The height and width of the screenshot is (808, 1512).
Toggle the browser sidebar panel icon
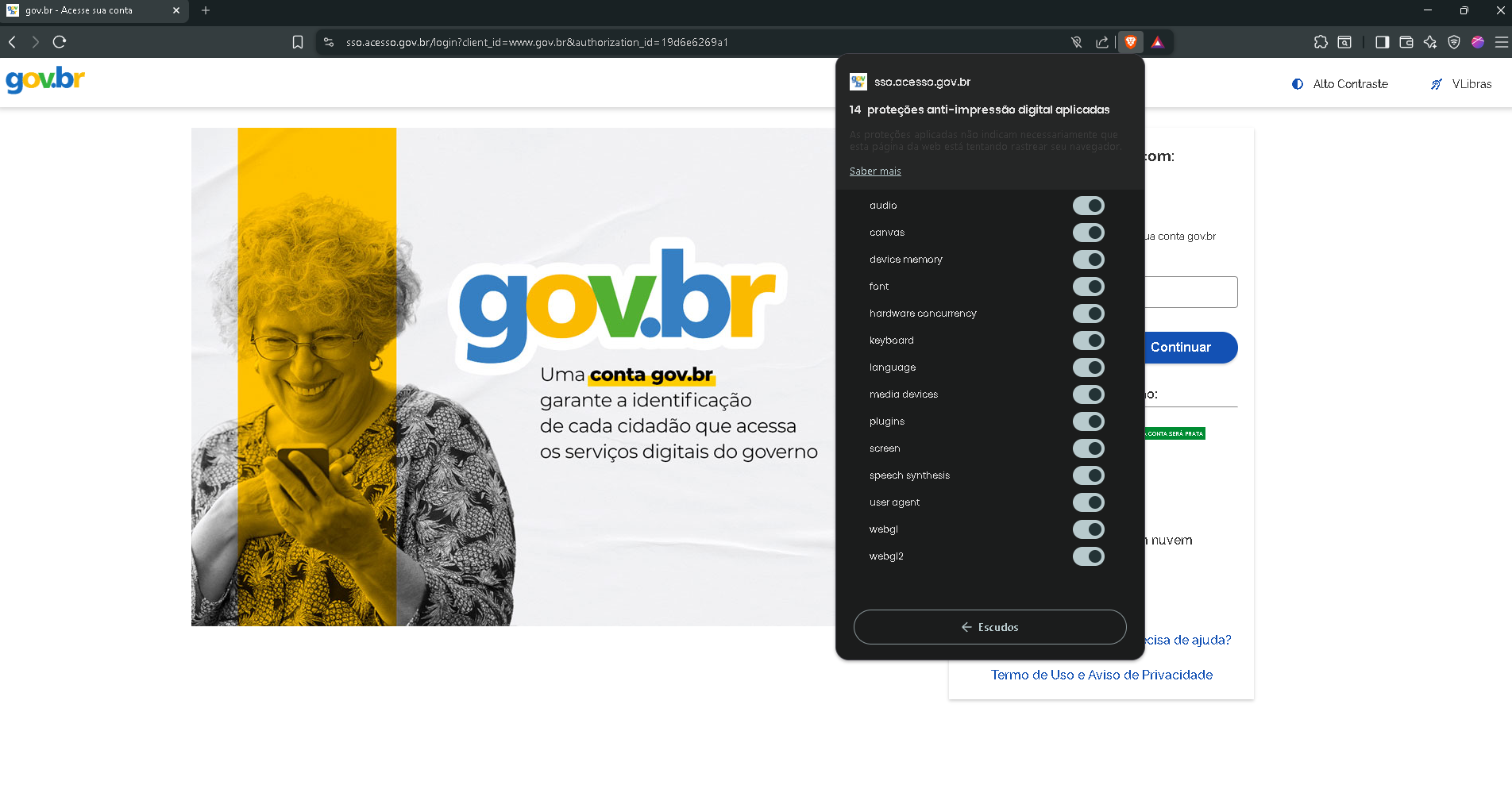pos(1382,42)
